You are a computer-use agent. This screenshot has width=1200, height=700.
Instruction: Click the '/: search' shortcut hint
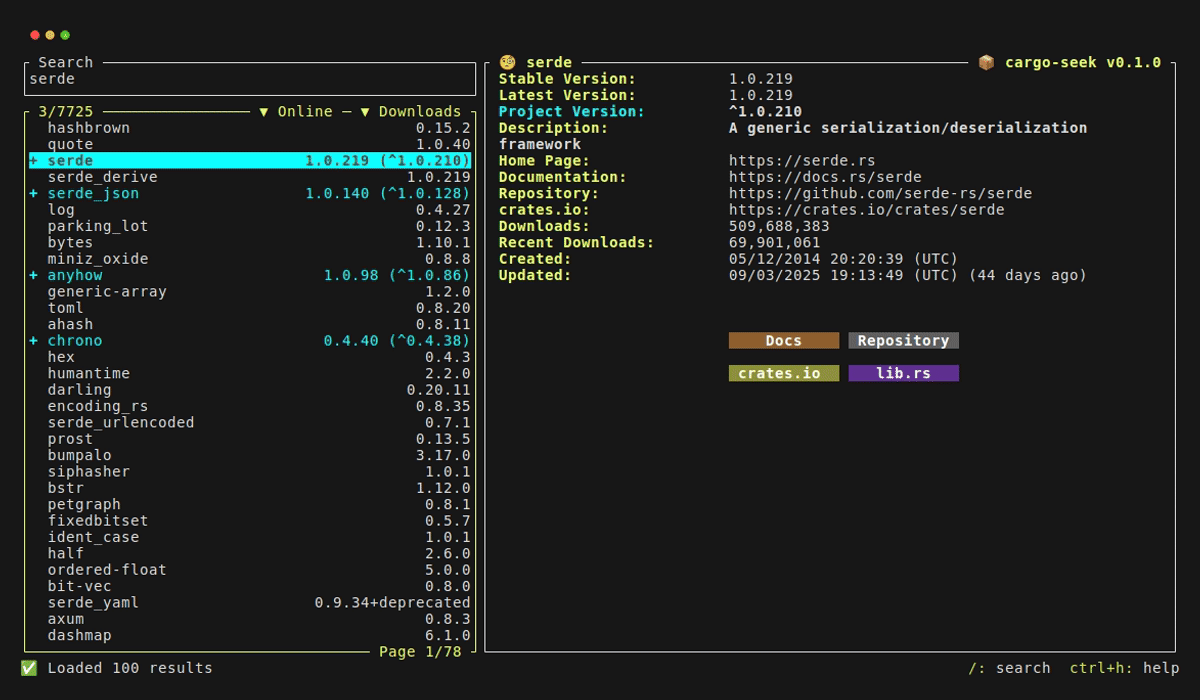pyautogui.click(x=1009, y=668)
